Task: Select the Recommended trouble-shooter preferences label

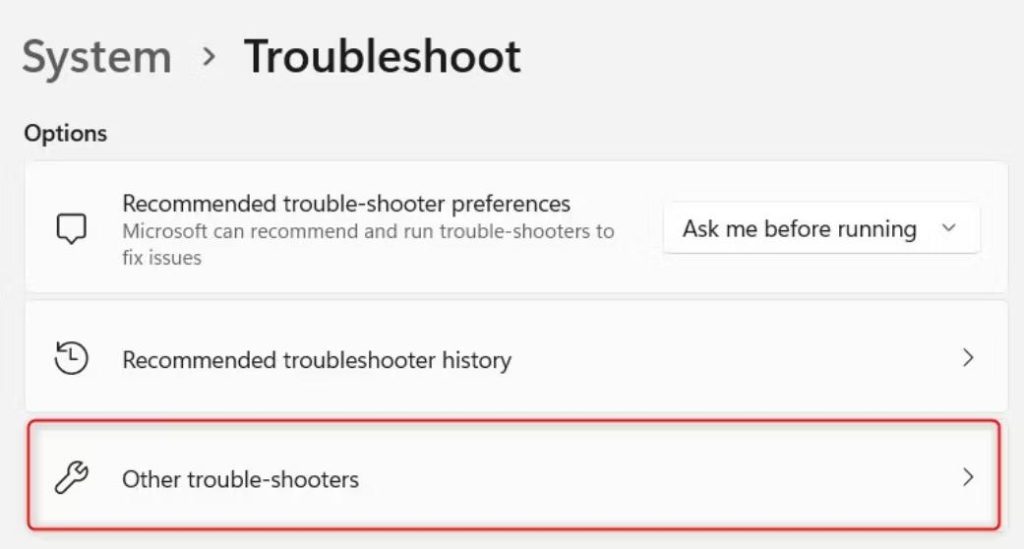Action: click(x=346, y=204)
